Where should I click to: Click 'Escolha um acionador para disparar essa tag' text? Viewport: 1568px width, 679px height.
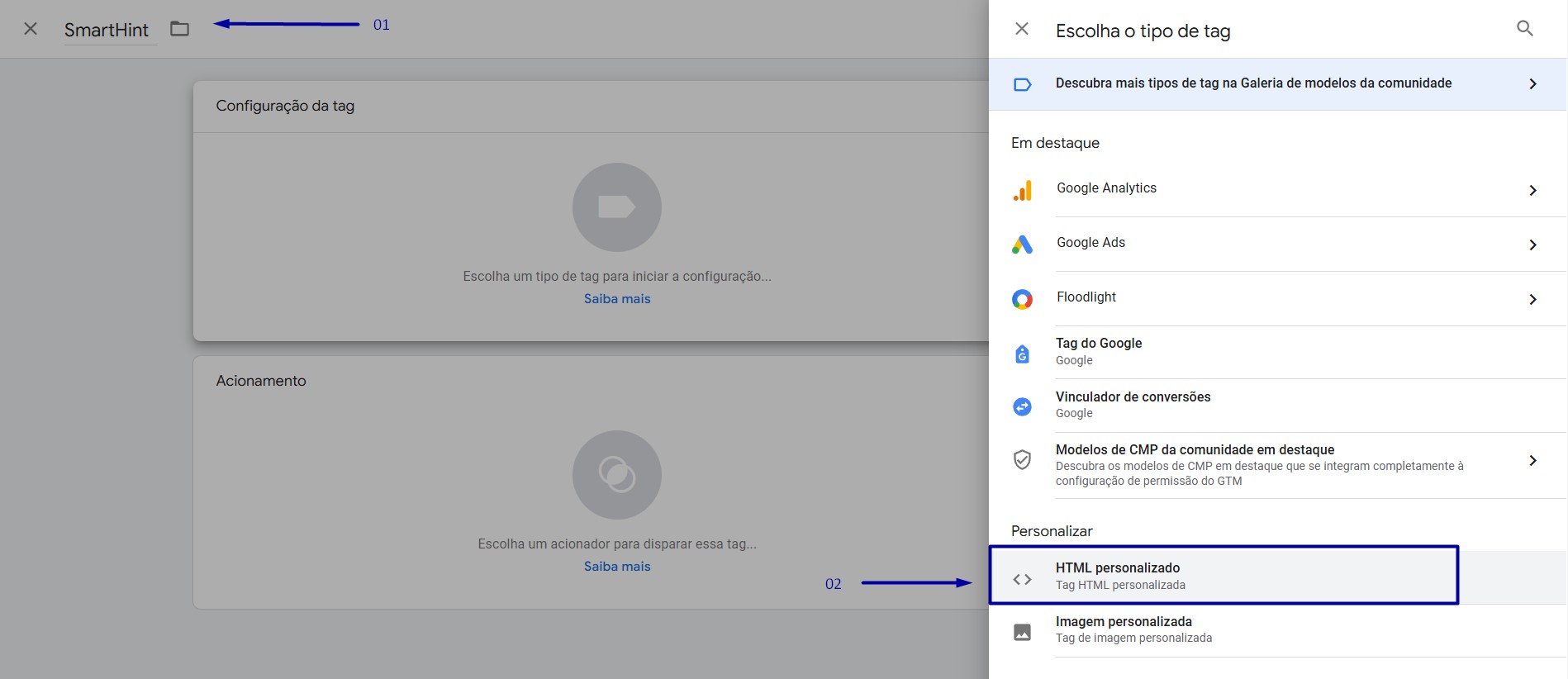click(x=617, y=544)
